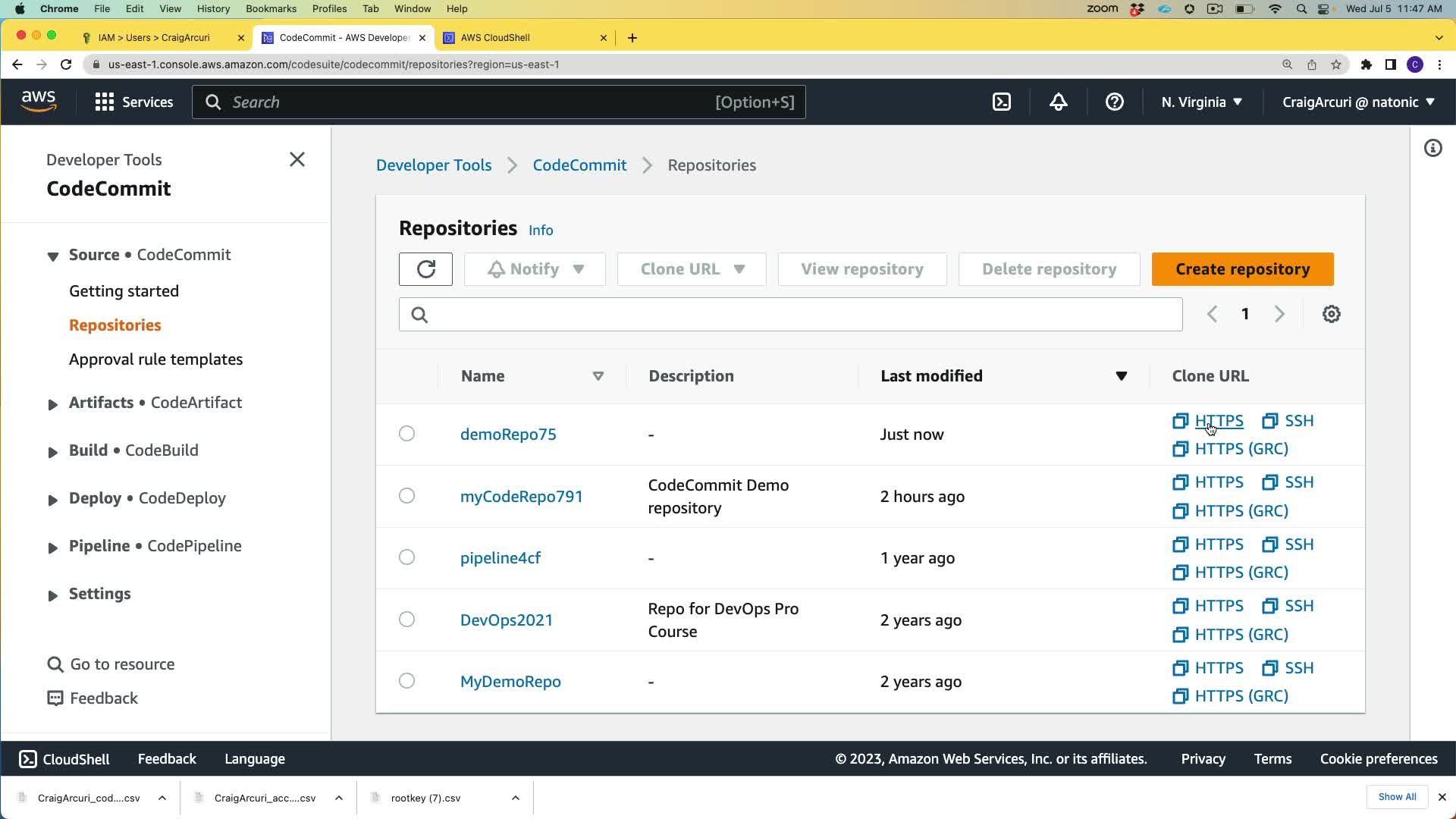Expand the Build CodeBuild section
This screenshot has width=1456, height=819.
point(53,452)
